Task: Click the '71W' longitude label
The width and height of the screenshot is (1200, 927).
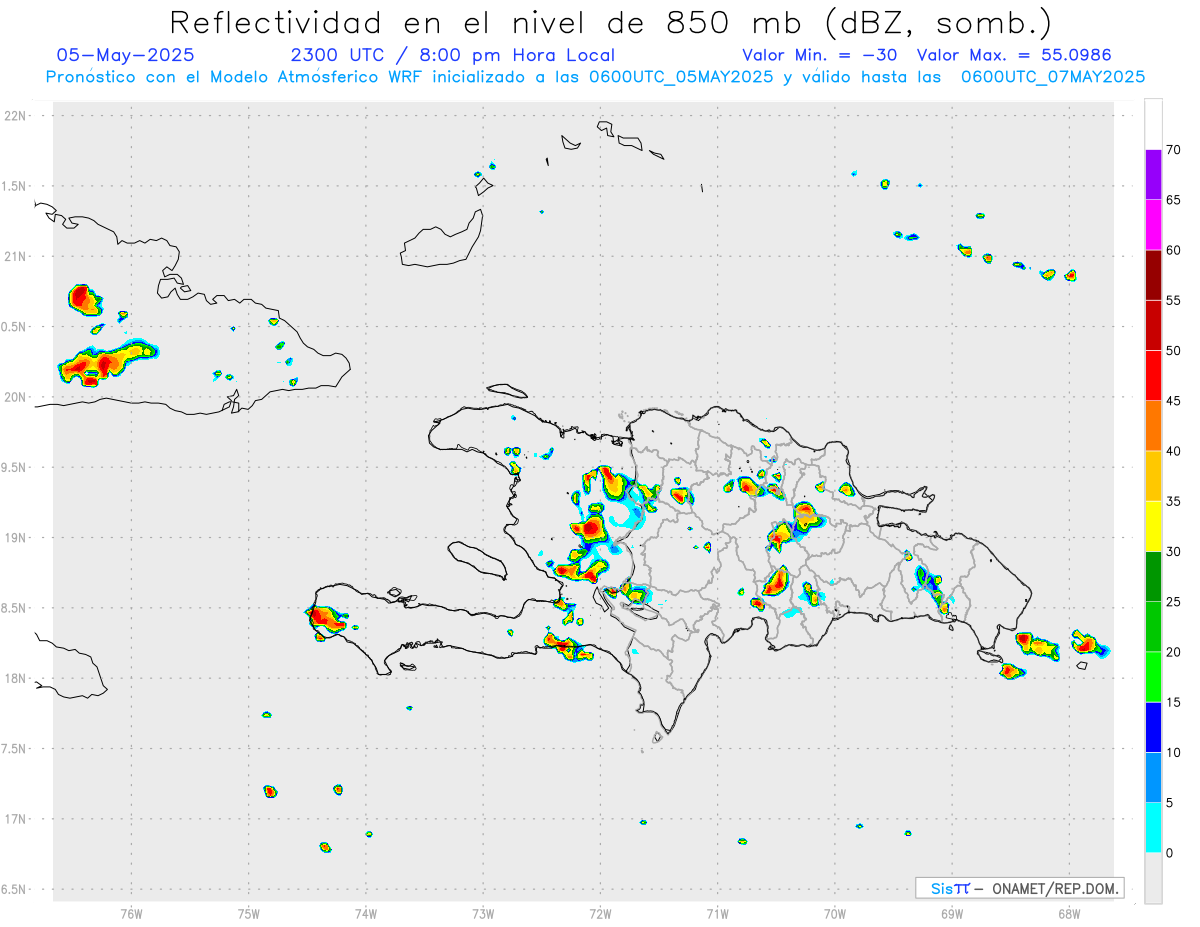Action: coord(717,912)
